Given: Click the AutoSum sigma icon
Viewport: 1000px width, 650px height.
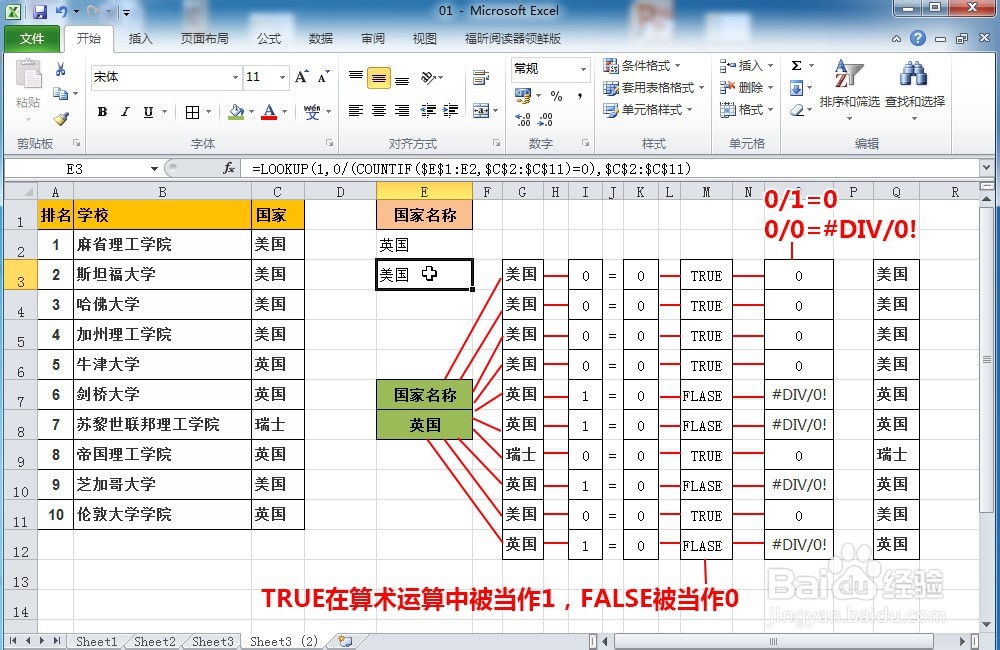Looking at the screenshot, I should (x=797, y=66).
